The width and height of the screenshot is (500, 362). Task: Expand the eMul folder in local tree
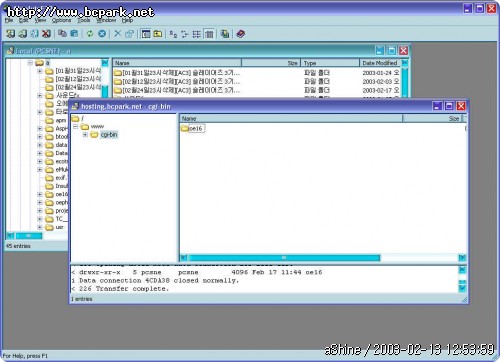(40, 170)
